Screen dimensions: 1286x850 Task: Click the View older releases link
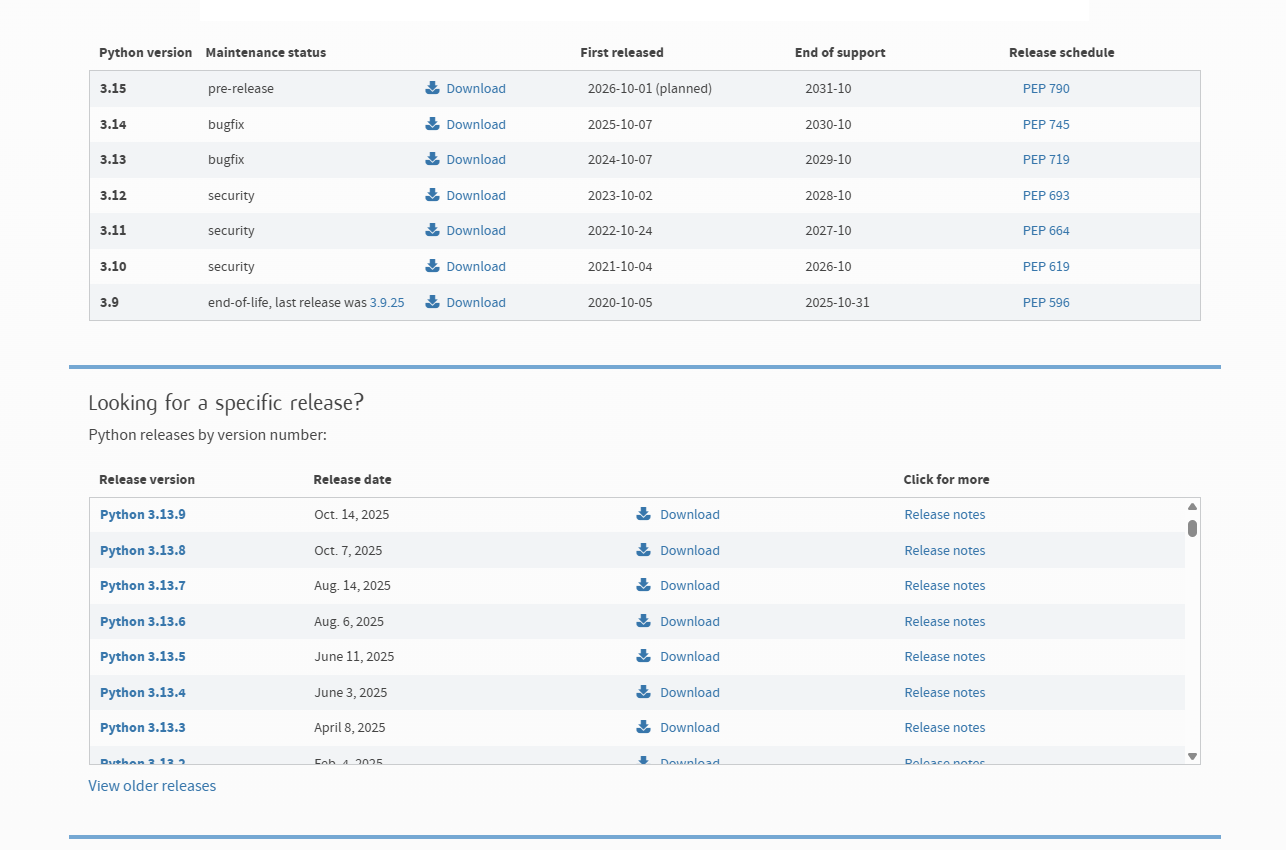click(152, 786)
